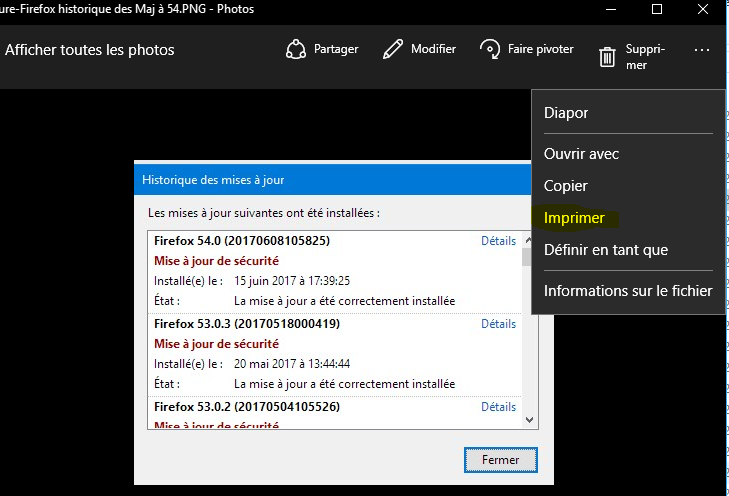Select Diapor from the dropdown menu
The height and width of the screenshot is (496, 729).
click(x=566, y=113)
